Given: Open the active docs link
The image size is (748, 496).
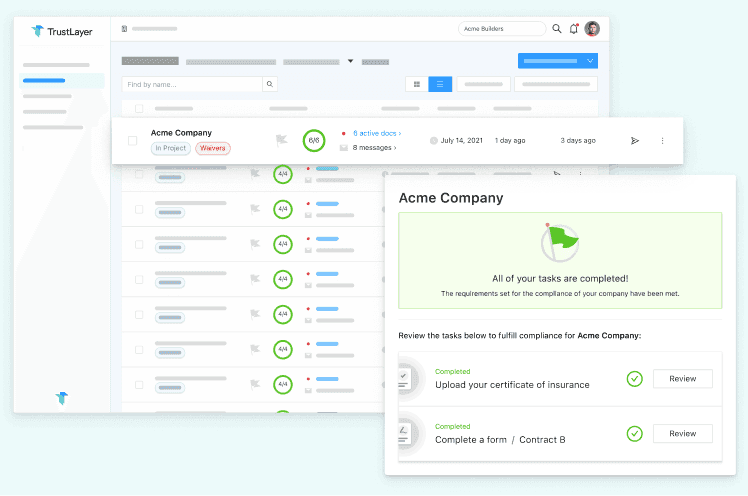Looking at the screenshot, I should click(377, 134).
